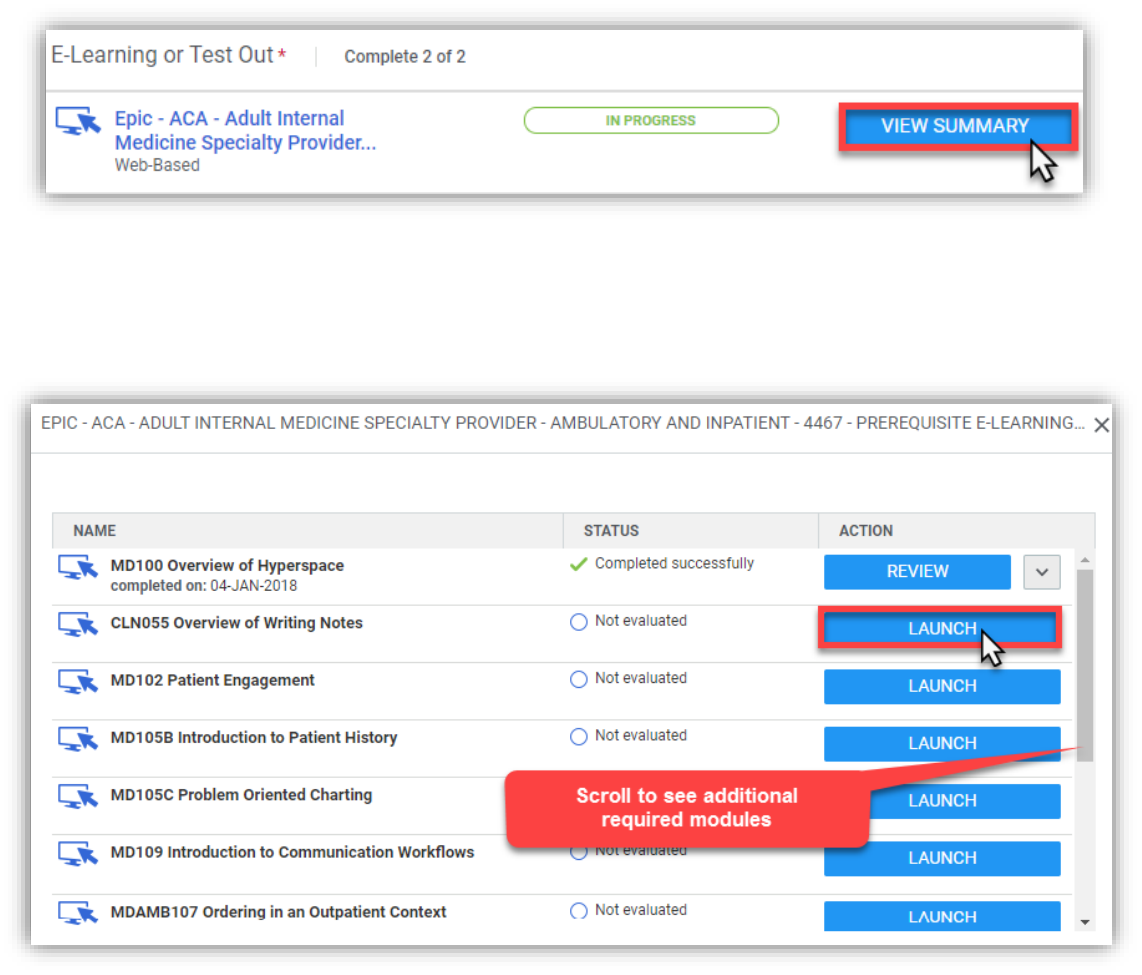This screenshot has width=1142, height=975.
Task: Click the scrollbar up arrow in module list
Action: pyautogui.click(x=1084, y=560)
